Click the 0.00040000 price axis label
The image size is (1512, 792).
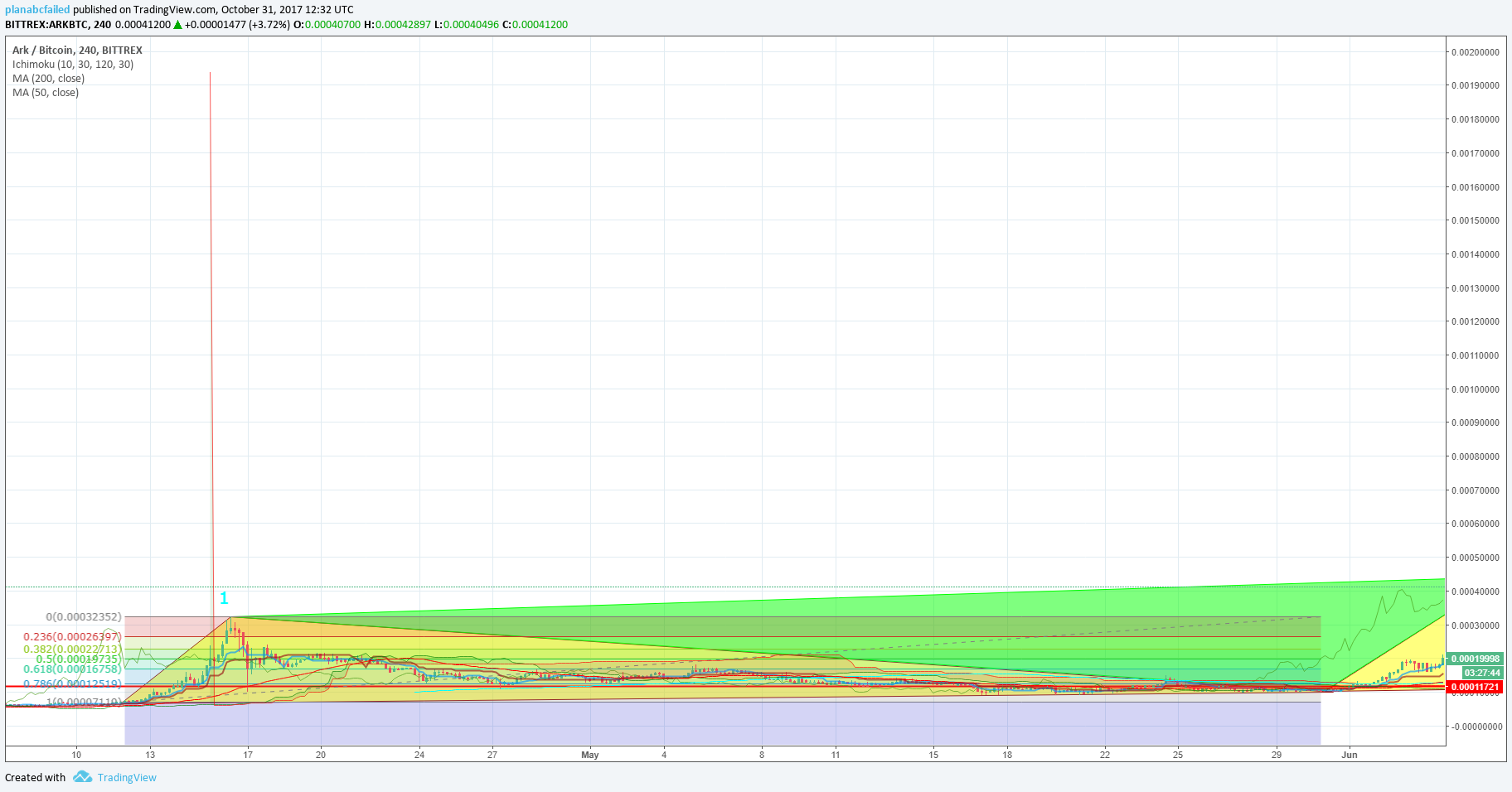[x=1476, y=592]
